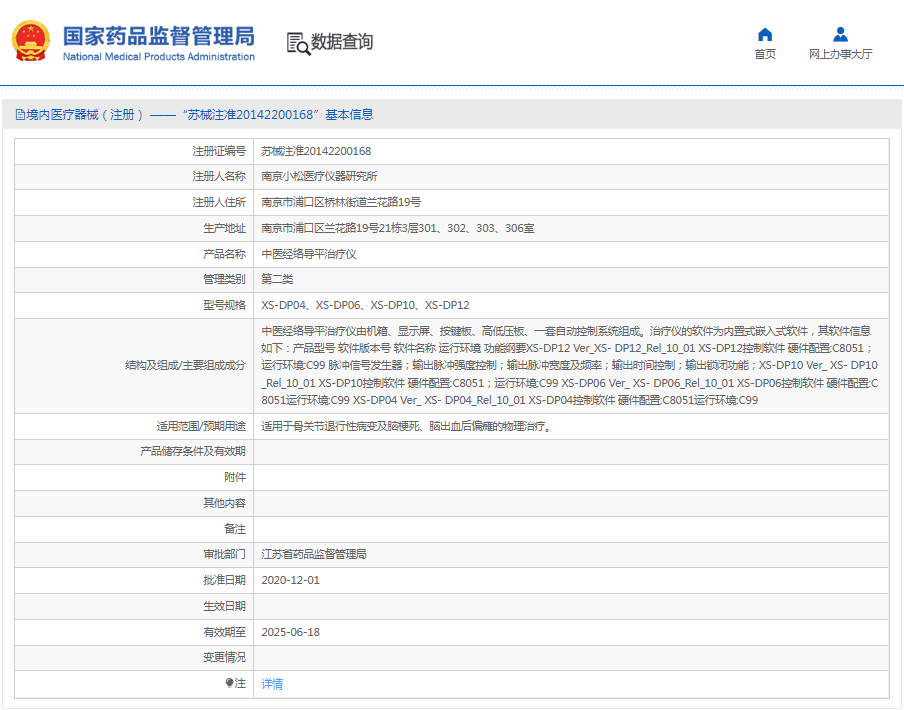Image resolution: width=904 pixels, height=710 pixels.
Task: Click the pin icon next to 注
Action: [229, 683]
